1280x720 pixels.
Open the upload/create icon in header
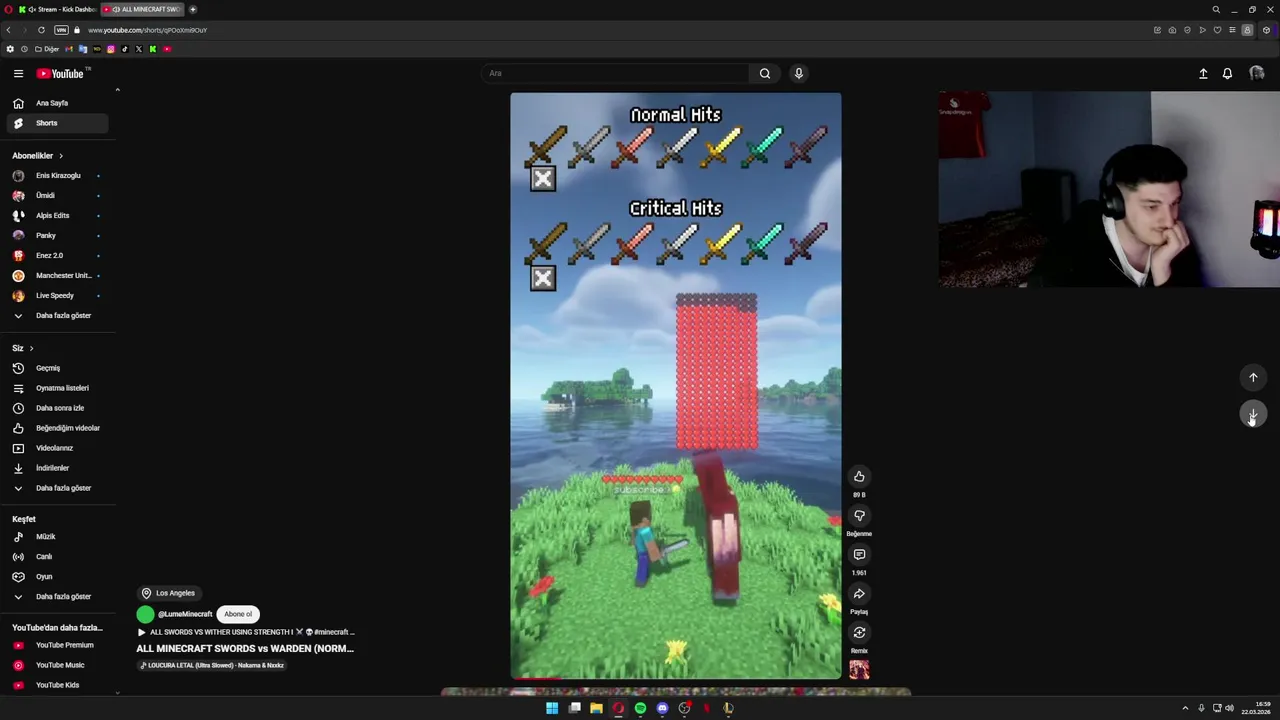(1203, 73)
